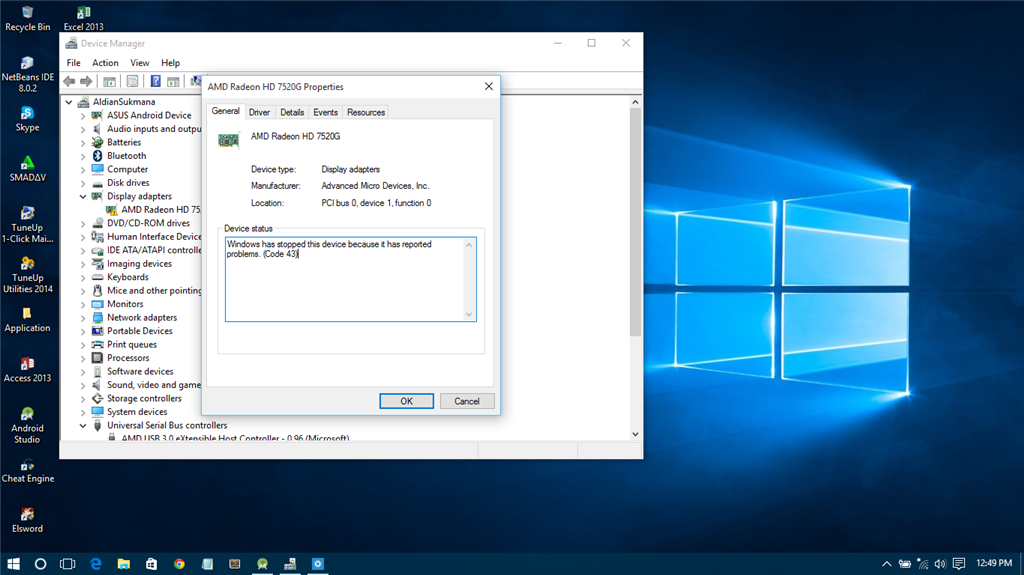The width and height of the screenshot is (1024, 575).
Task: Switch to the Resources tab
Action: (366, 112)
